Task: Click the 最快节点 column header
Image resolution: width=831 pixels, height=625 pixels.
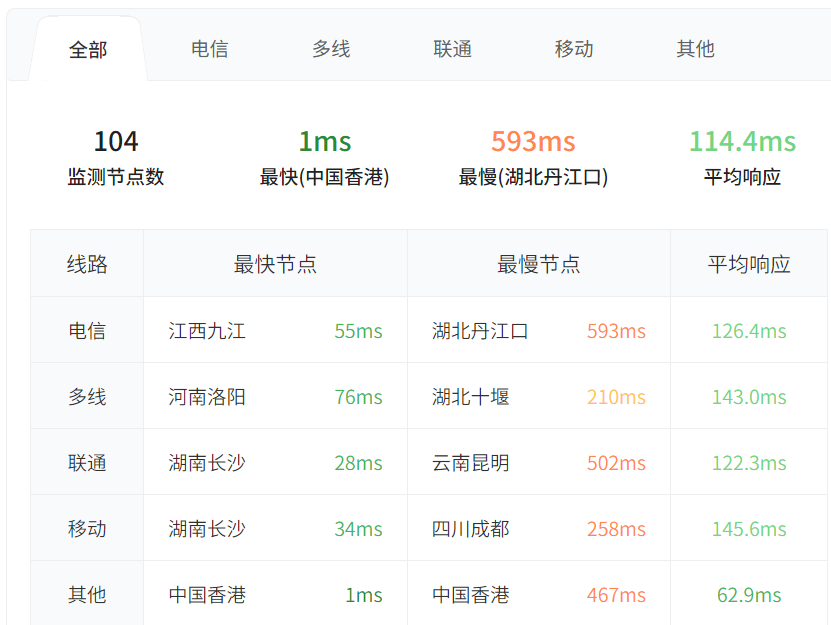Action: pyautogui.click(x=275, y=264)
